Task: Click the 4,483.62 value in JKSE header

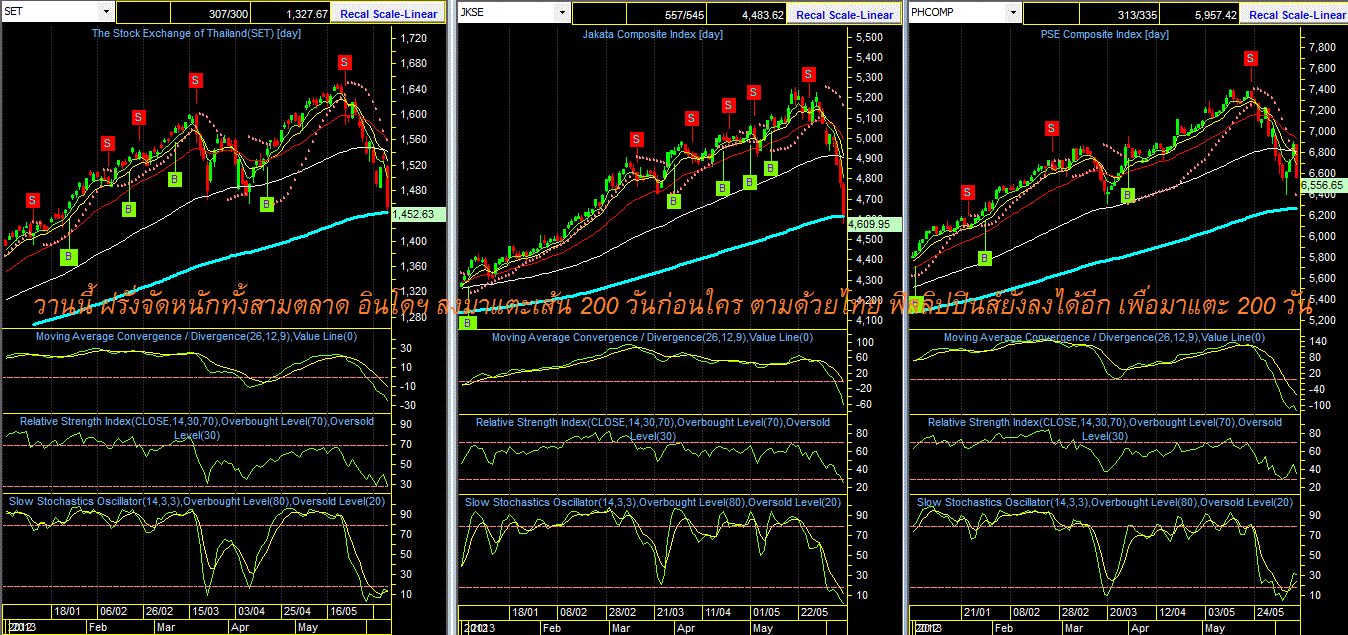Action: (x=747, y=14)
